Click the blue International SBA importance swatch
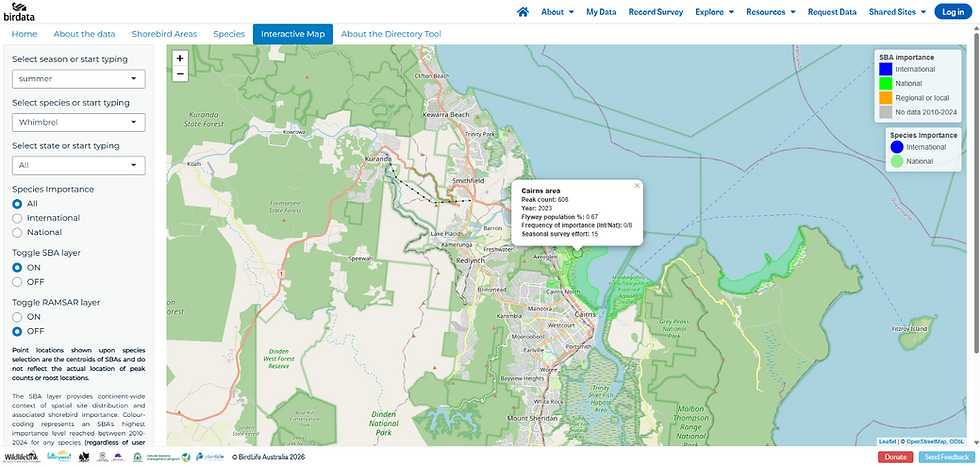This screenshot has height=466, width=980. (884, 69)
